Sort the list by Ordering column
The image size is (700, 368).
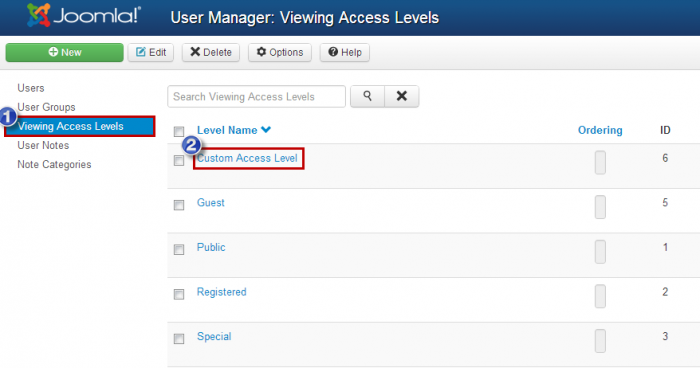pos(600,130)
